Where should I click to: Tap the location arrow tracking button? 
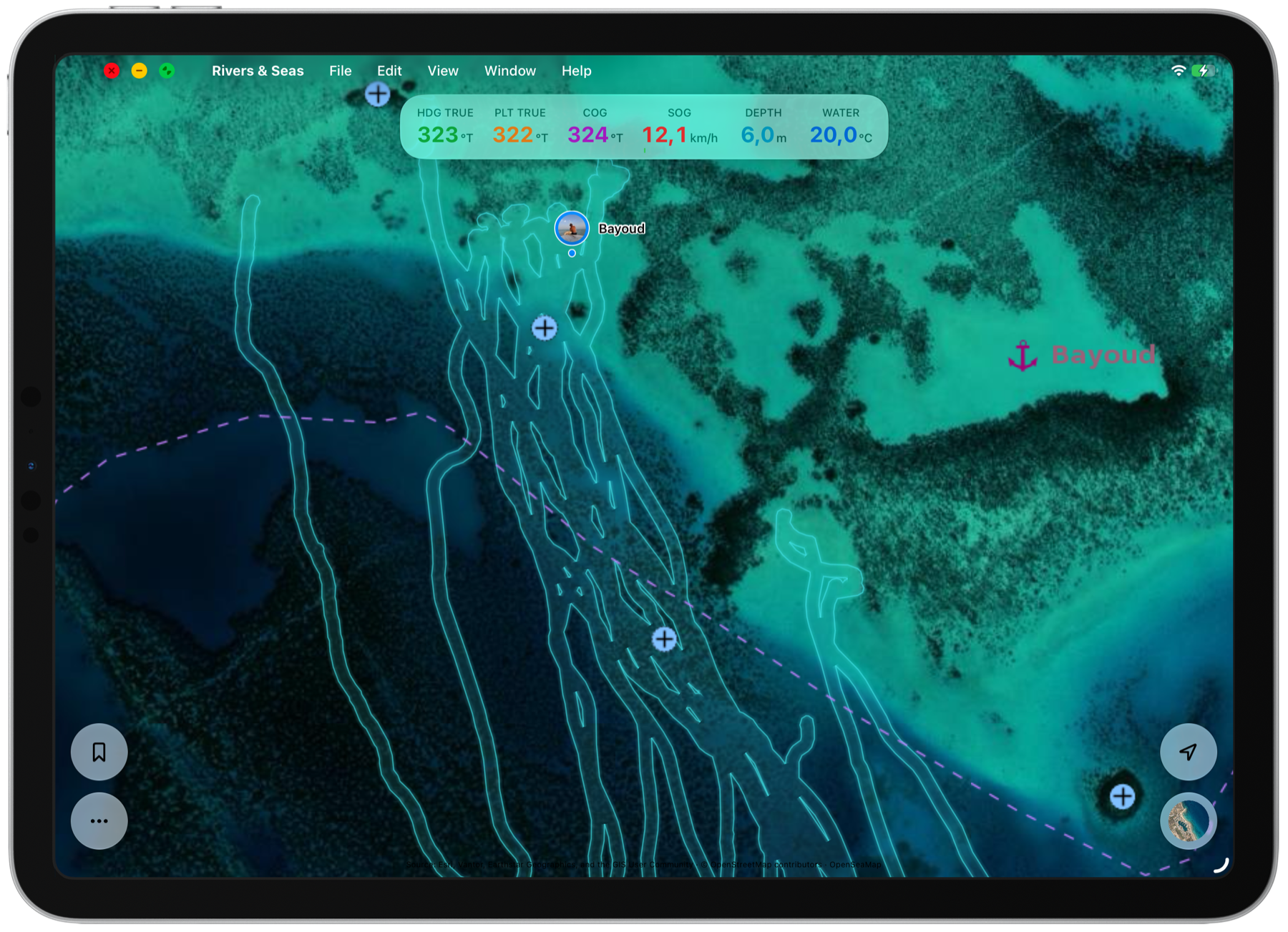pyautogui.click(x=1188, y=752)
